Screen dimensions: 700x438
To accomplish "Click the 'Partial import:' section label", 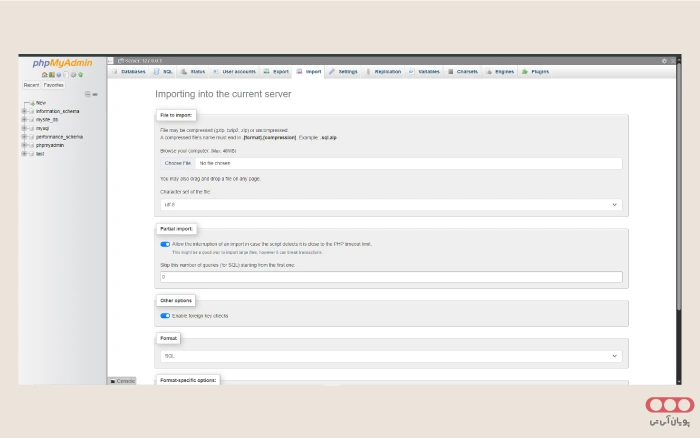I will pyautogui.click(x=176, y=229).
